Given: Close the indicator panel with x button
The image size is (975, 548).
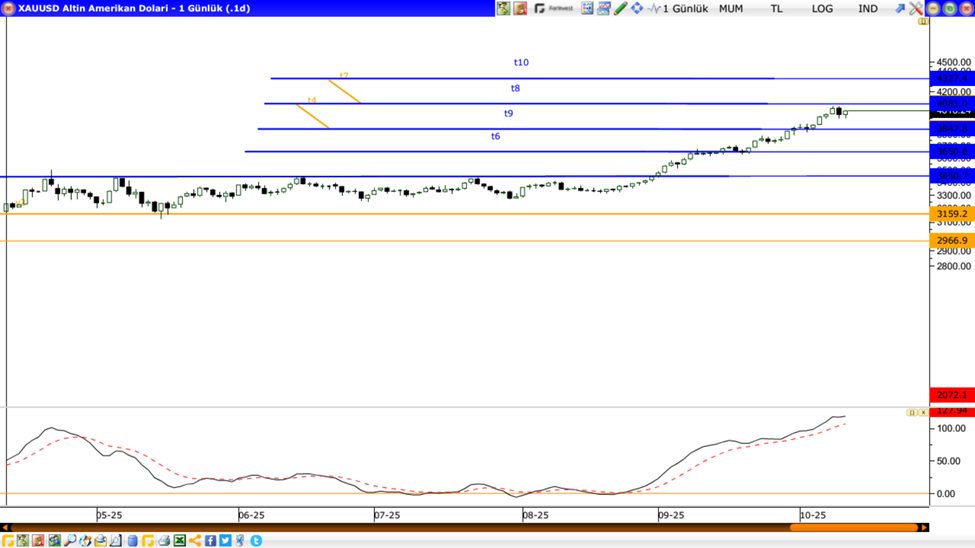Looking at the screenshot, I should 922,412.
